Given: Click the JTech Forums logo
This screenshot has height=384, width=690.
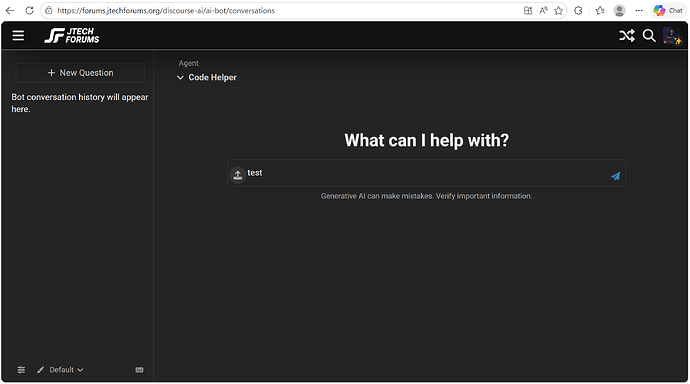Looking at the screenshot, I should point(72,36).
